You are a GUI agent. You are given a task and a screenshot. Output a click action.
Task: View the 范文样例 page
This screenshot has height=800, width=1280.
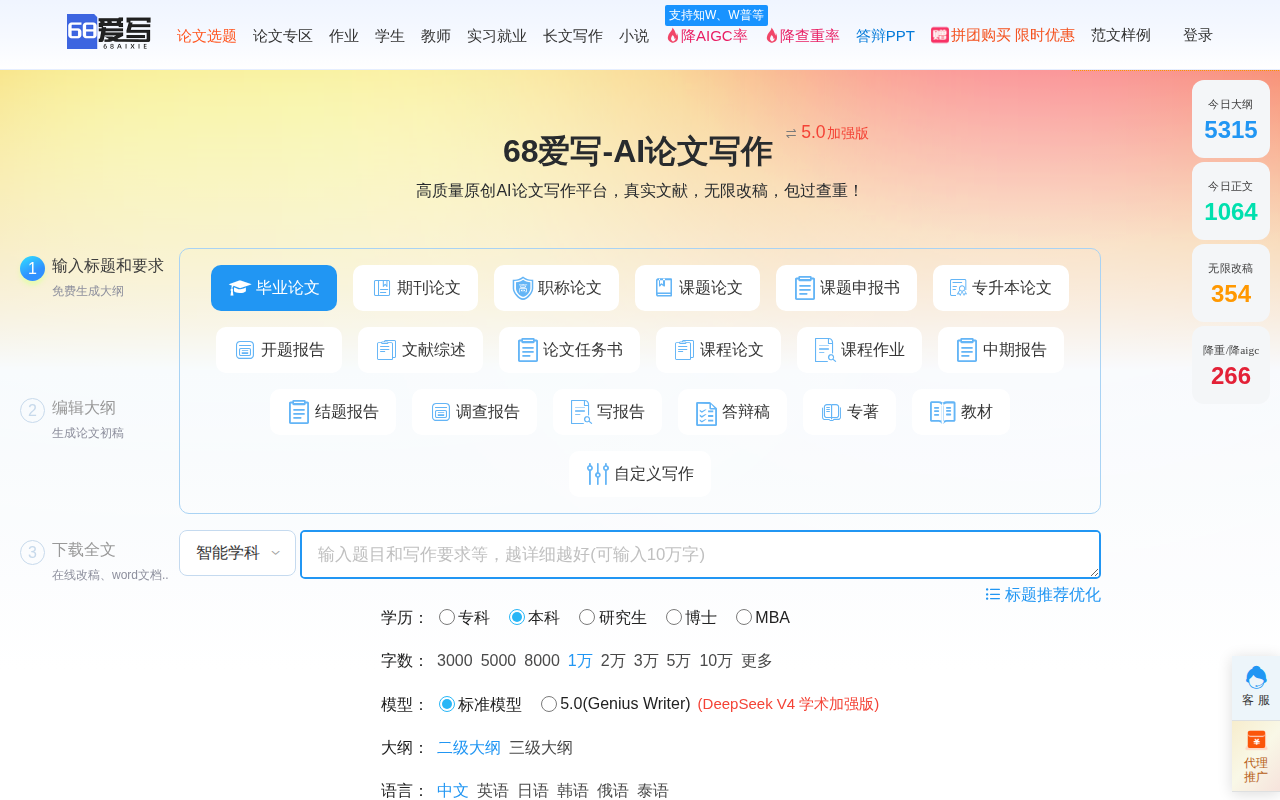[1121, 35]
